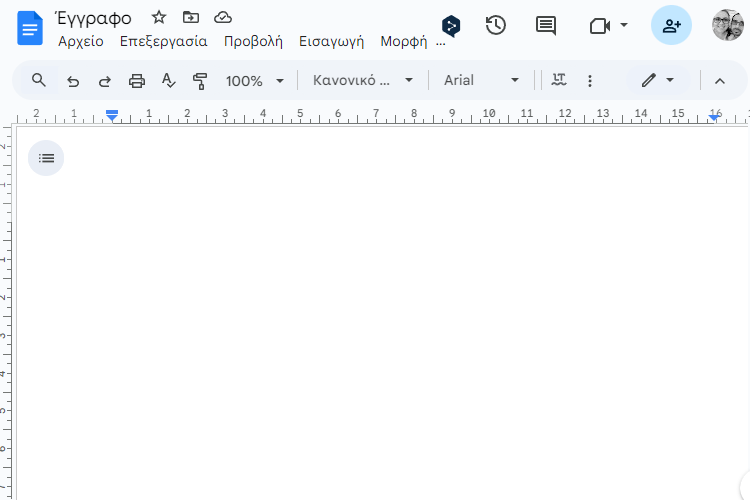Show document outline button

pyautogui.click(x=46, y=158)
